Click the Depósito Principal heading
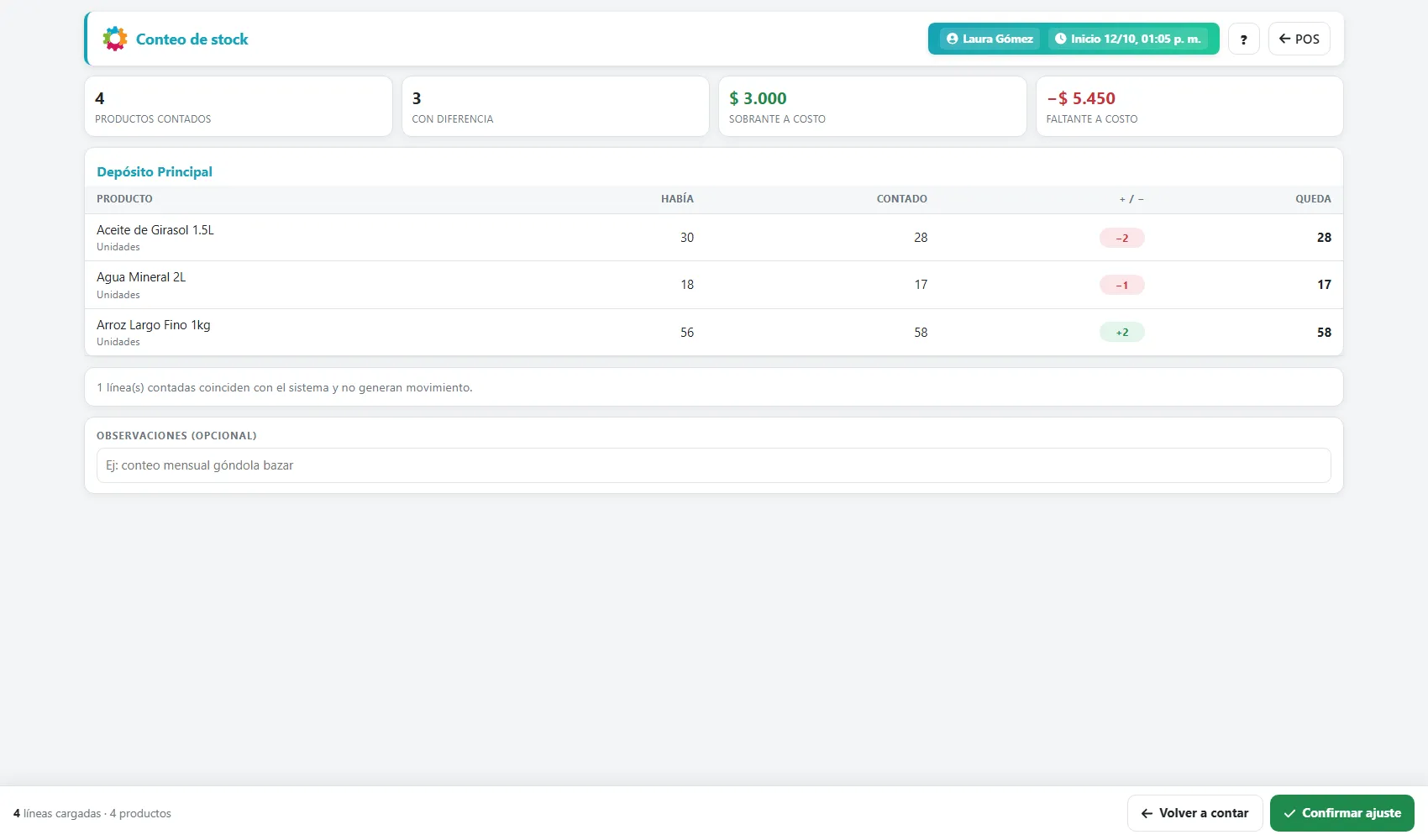This screenshot has height=840, width=1428. pyautogui.click(x=155, y=171)
